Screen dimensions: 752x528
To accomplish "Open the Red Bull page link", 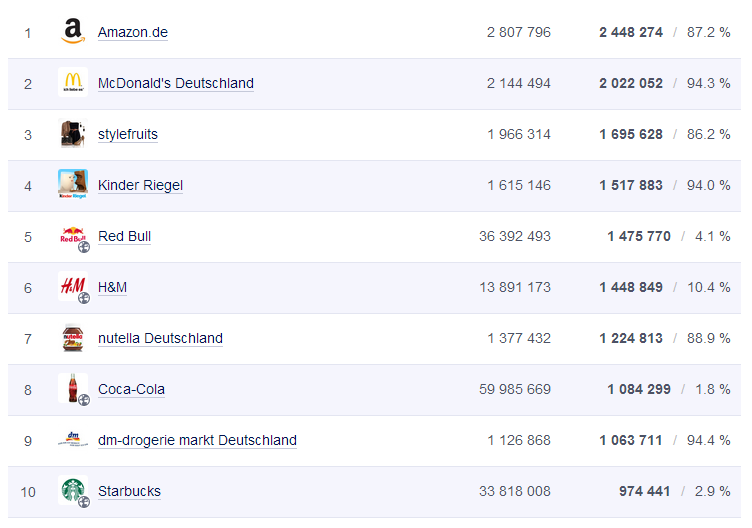I will pos(124,236).
